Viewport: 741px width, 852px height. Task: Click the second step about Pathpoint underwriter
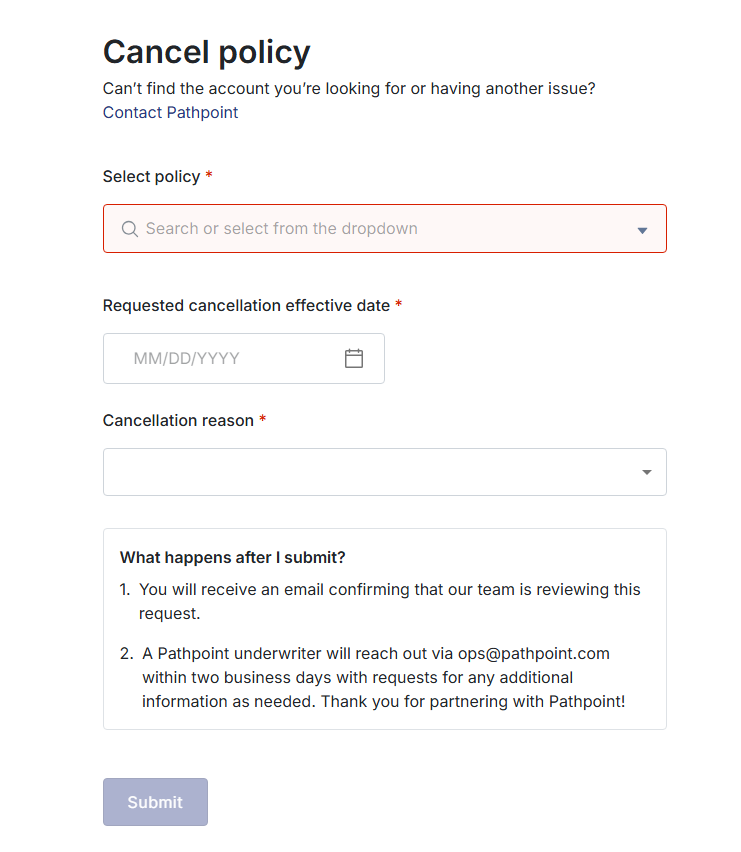point(383,678)
